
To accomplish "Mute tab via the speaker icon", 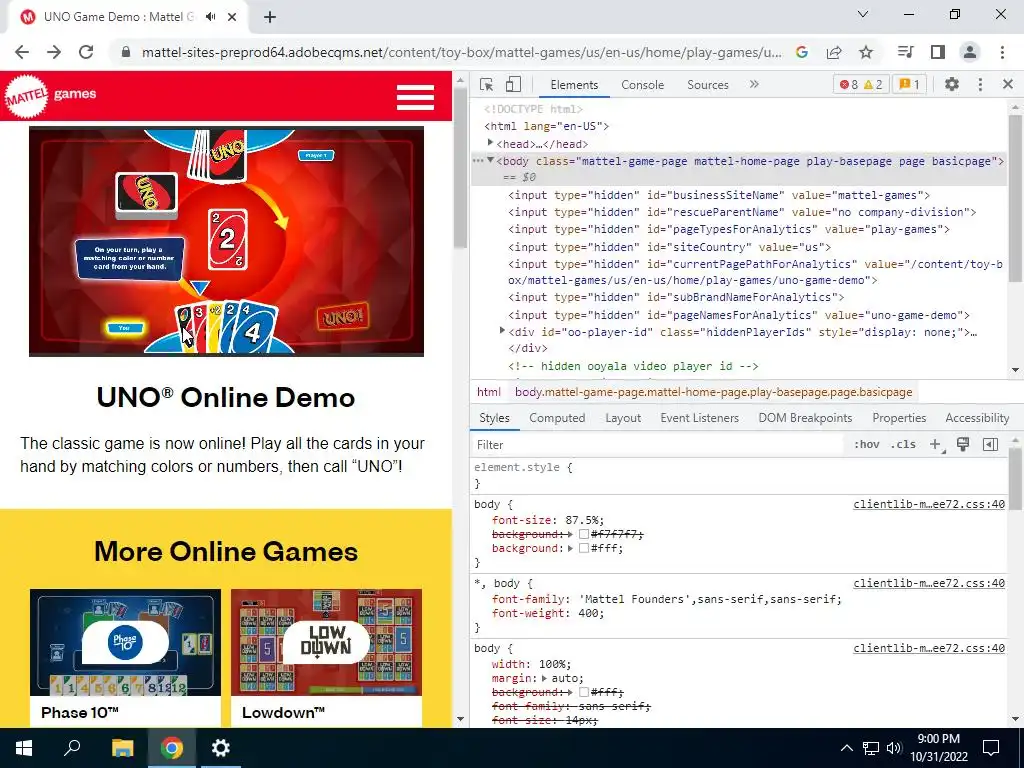I will coord(210,17).
